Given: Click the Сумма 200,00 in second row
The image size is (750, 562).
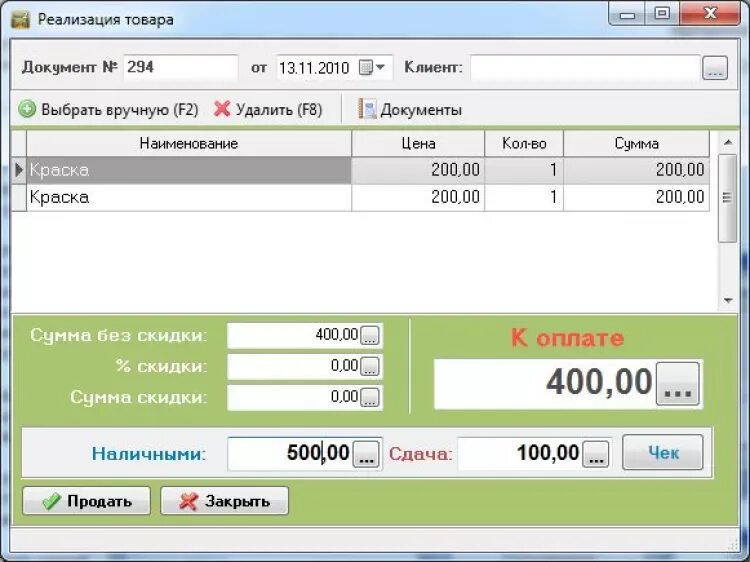Looking at the screenshot, I should (x=637, y=198).
